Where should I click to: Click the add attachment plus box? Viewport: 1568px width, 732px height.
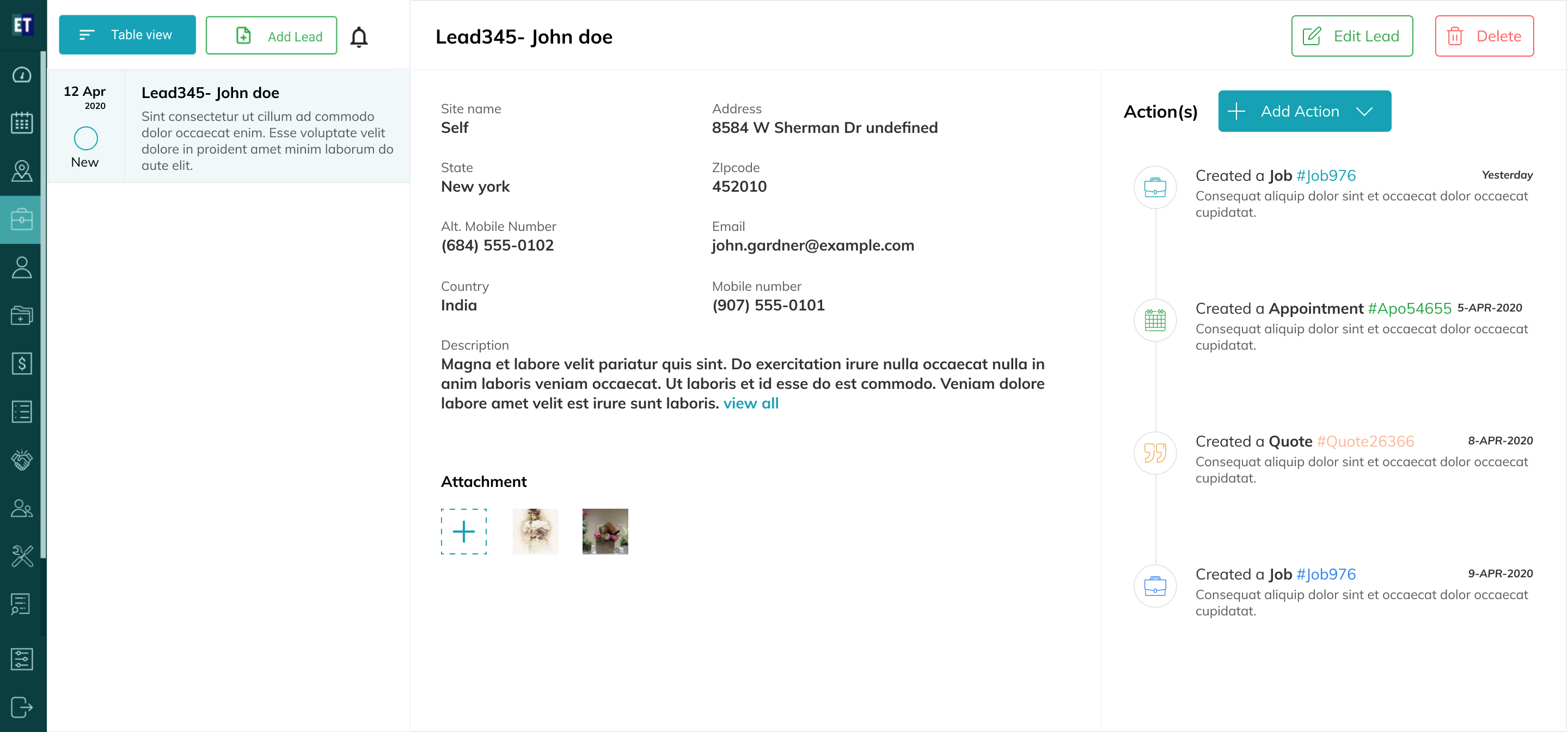(464, 531)
